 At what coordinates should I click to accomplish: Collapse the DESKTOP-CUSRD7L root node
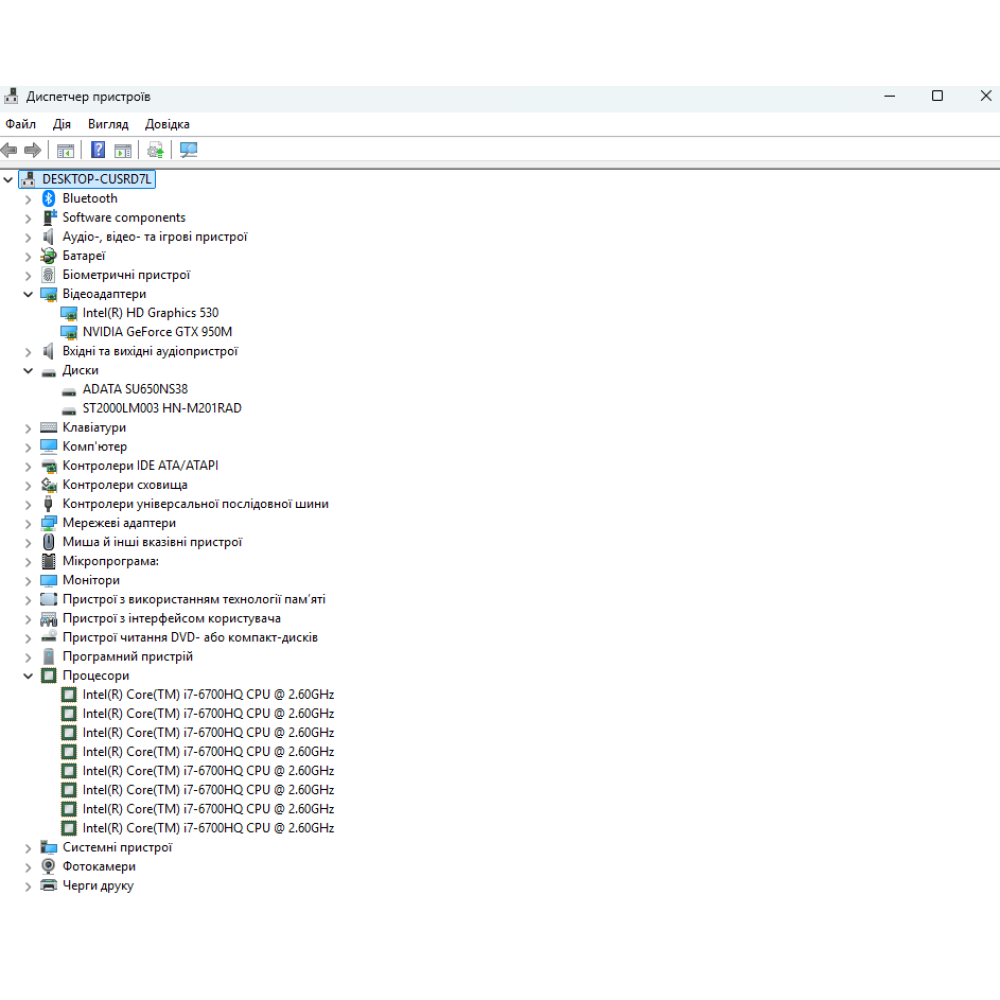(x=9, y=179)
